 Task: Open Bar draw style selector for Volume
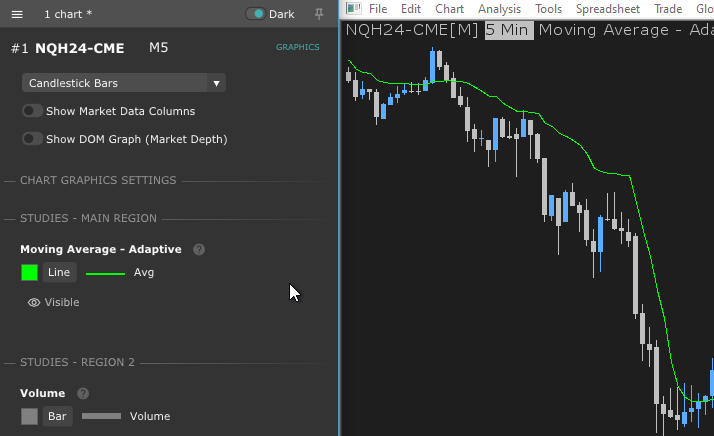tap(58, 416)
